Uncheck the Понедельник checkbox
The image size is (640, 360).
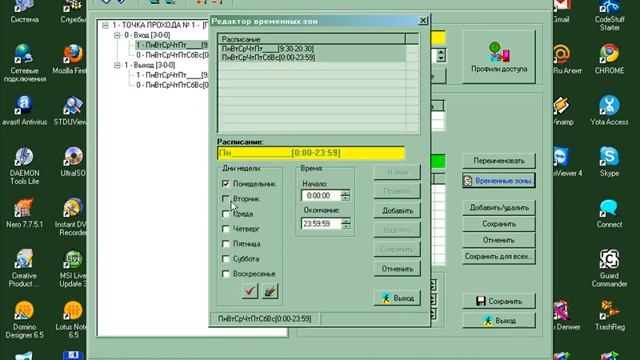pyautogui.click(x=226, y=184)
